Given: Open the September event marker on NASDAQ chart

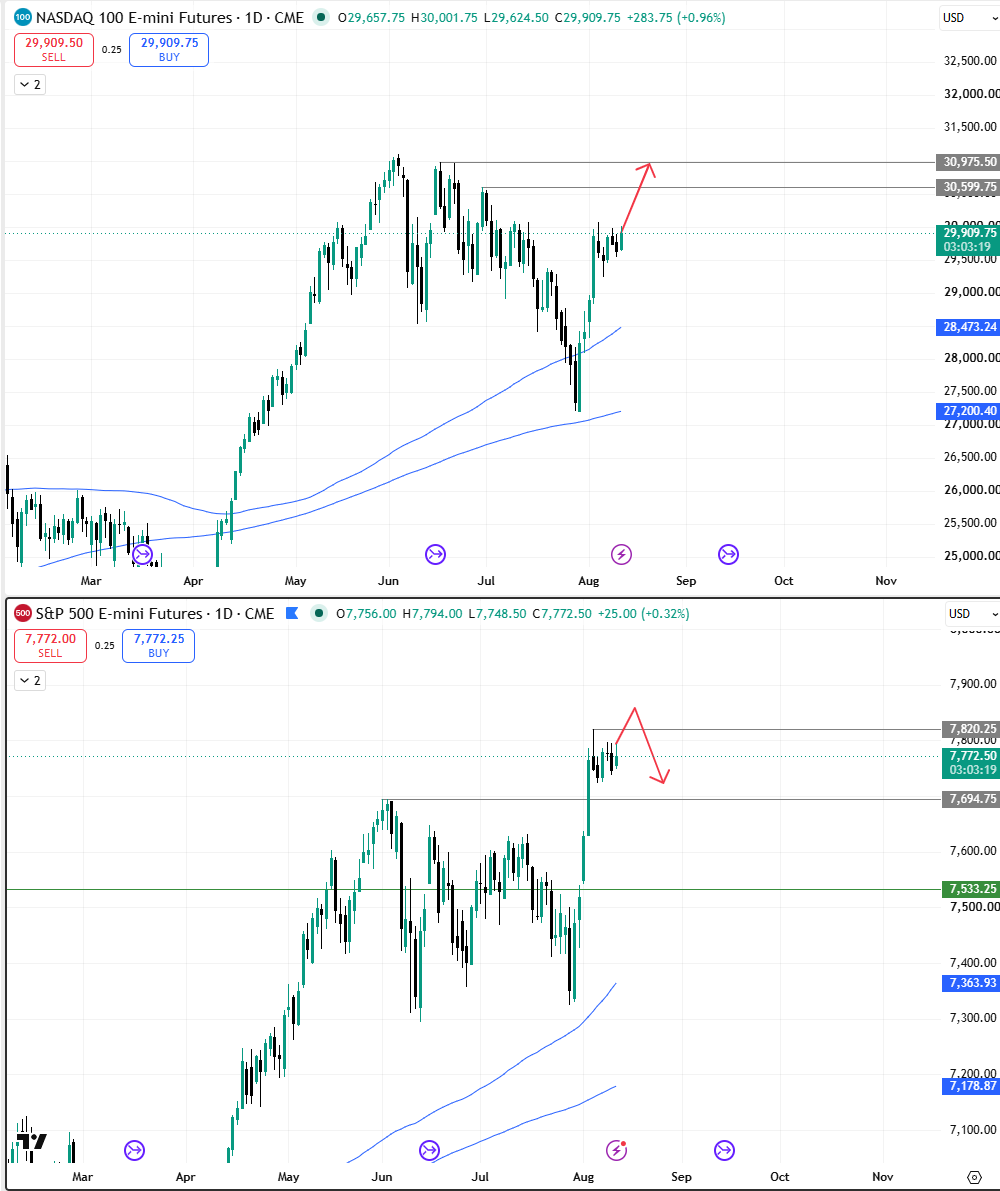Looking at the screenshot, I should [728, 554].
